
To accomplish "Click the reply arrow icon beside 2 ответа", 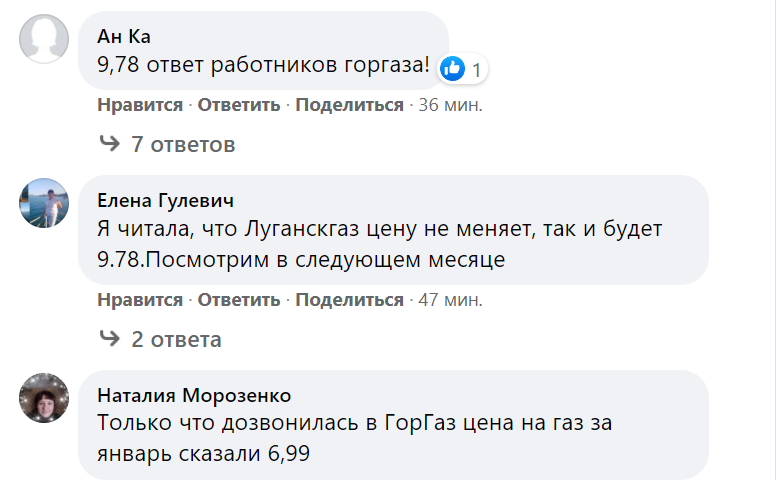I will click(109, 339).
